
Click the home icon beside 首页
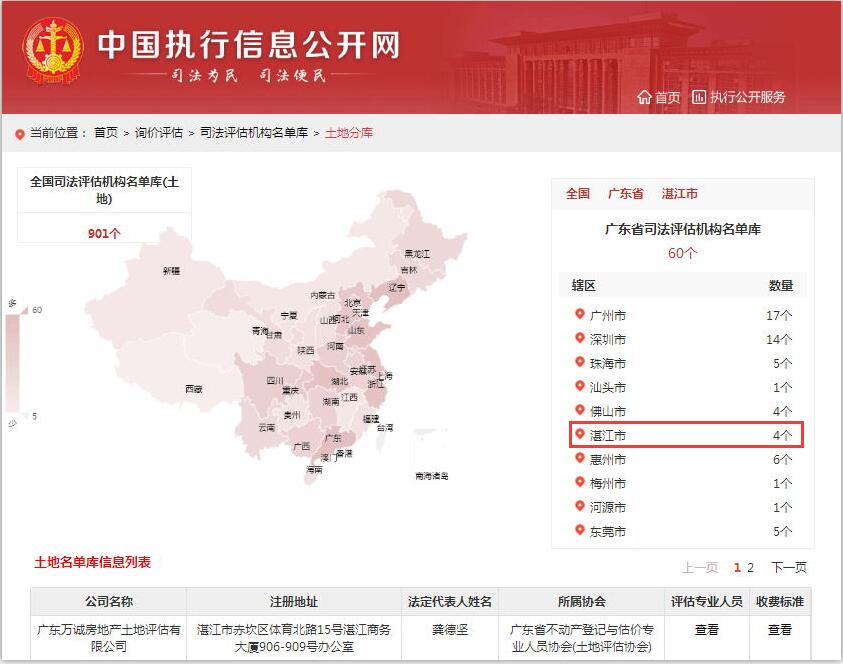(644, 97)
